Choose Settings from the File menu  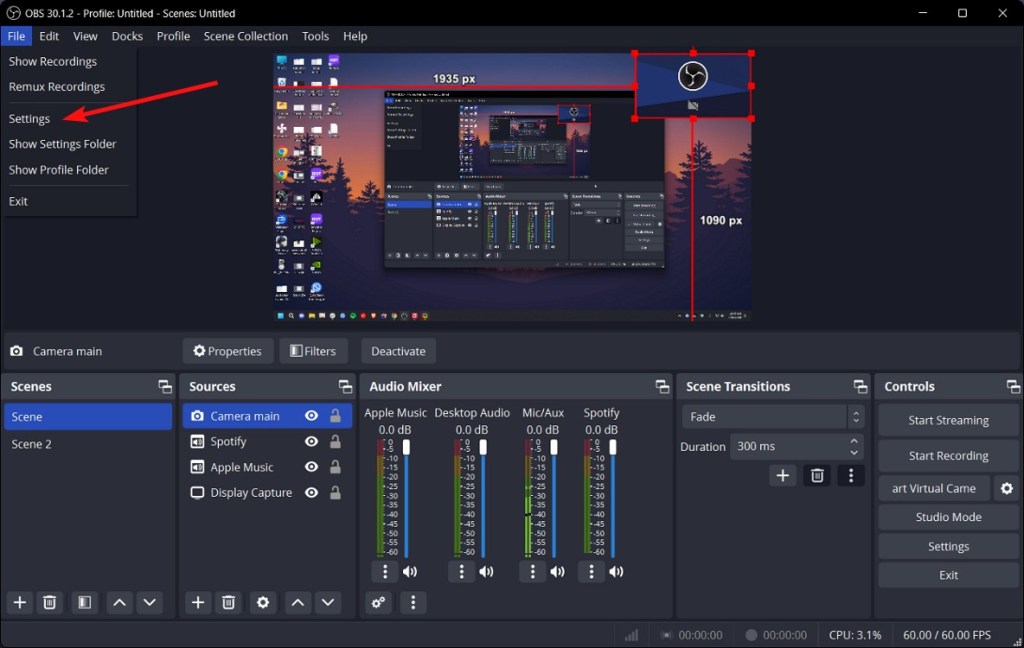tap(29, 118)
